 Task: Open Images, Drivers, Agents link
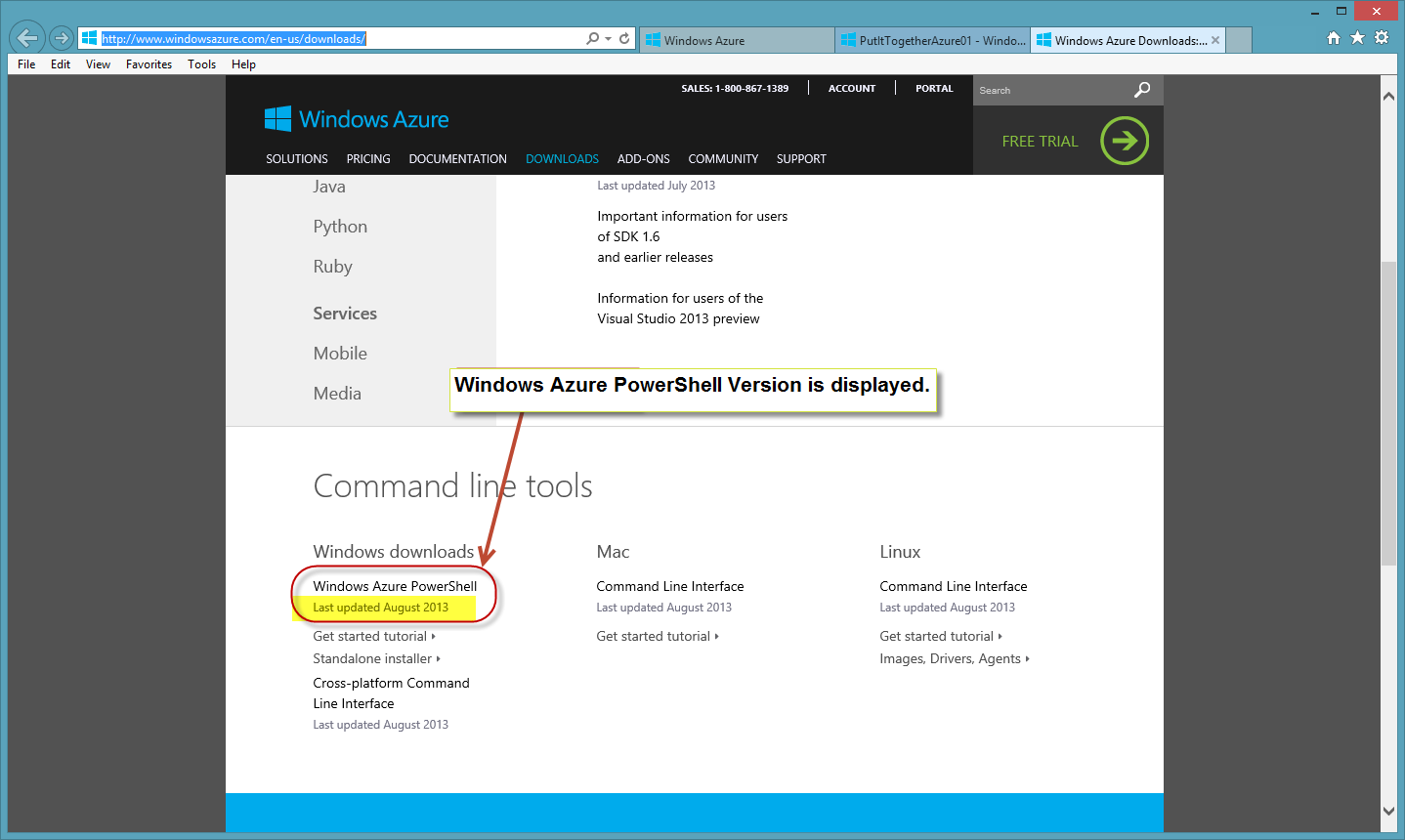955,658
